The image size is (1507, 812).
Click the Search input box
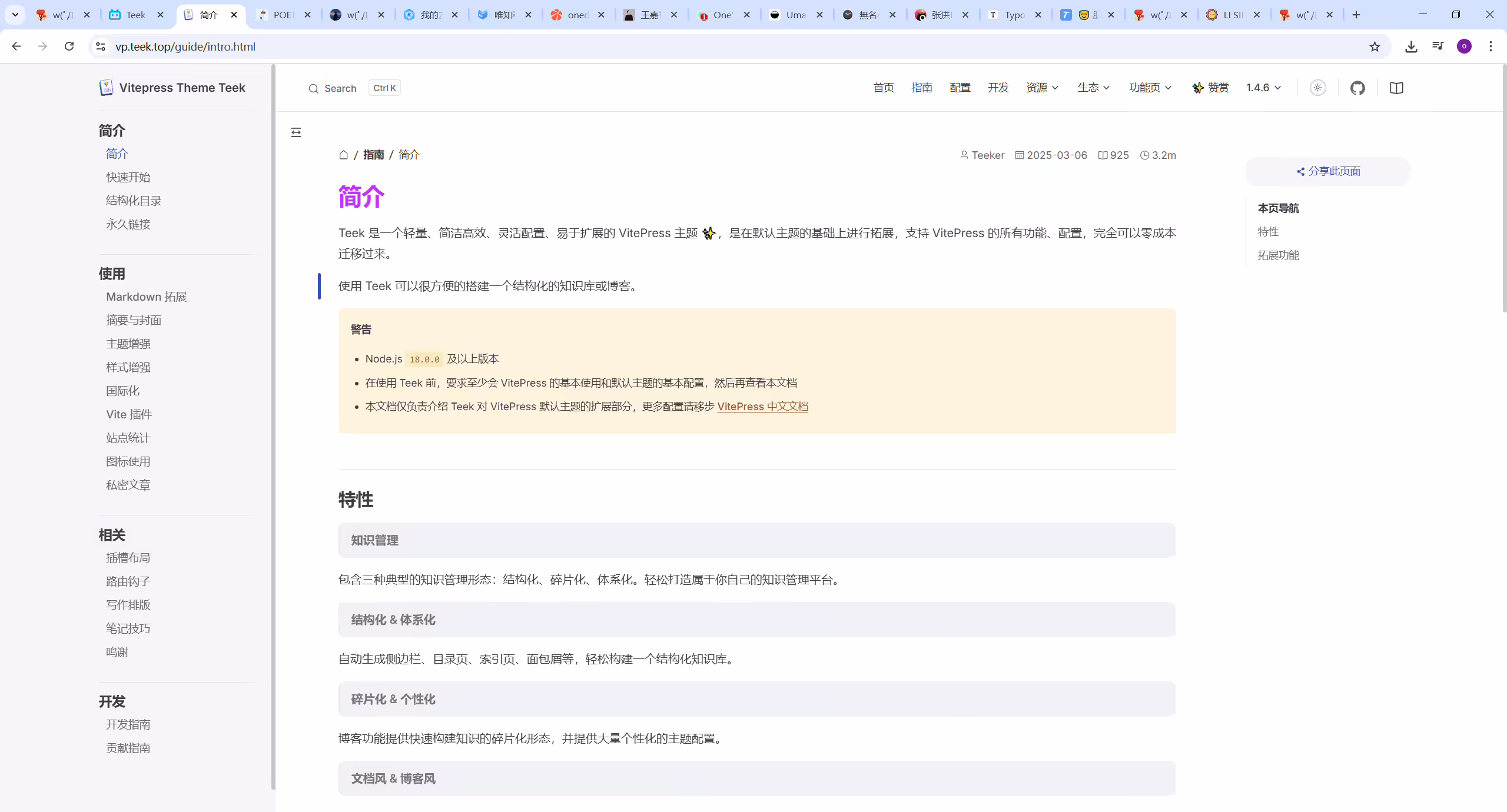(354, 88)
